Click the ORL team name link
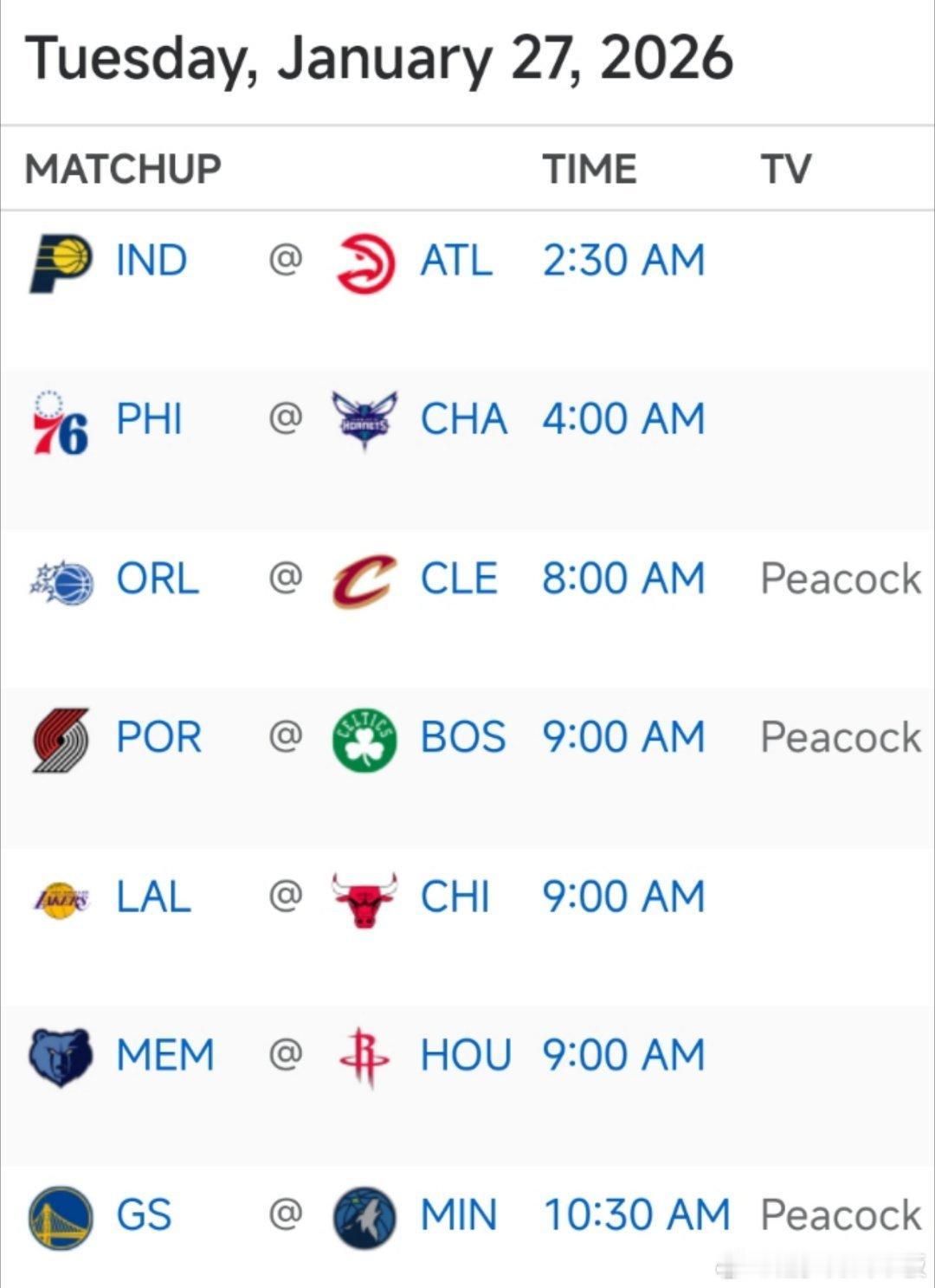The width and height of the screenshot is (935, 1288). pyautogui.click(x=158, y=579)
